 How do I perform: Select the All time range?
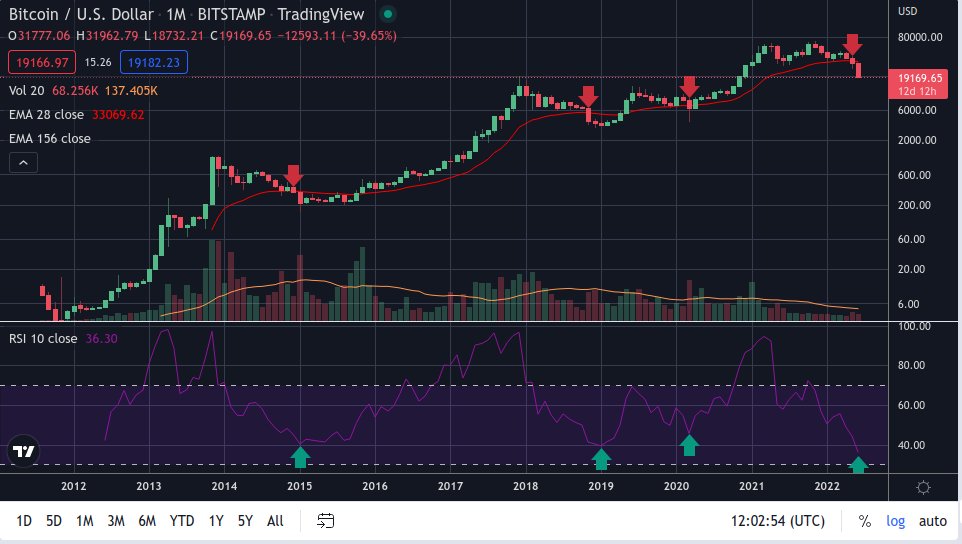click(275, 521)
